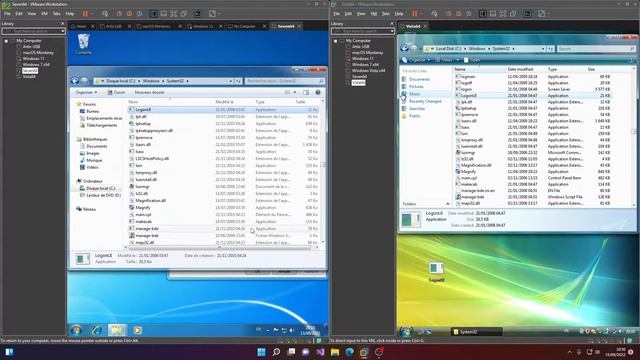Viewport: 640px width, 360px height.
Task: Pause the Vista64 VM from right toolbar
Action: click(x=415, y=13)
